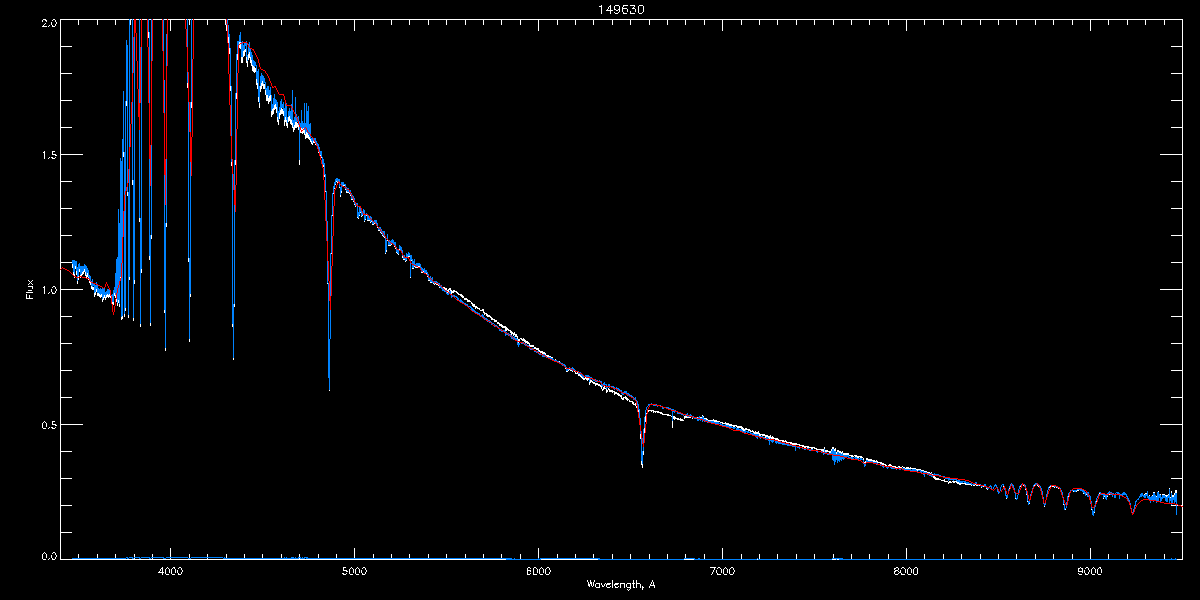
Task: Click the bottom of the absorption line near 4860
Action: click(x=329, y=385)
